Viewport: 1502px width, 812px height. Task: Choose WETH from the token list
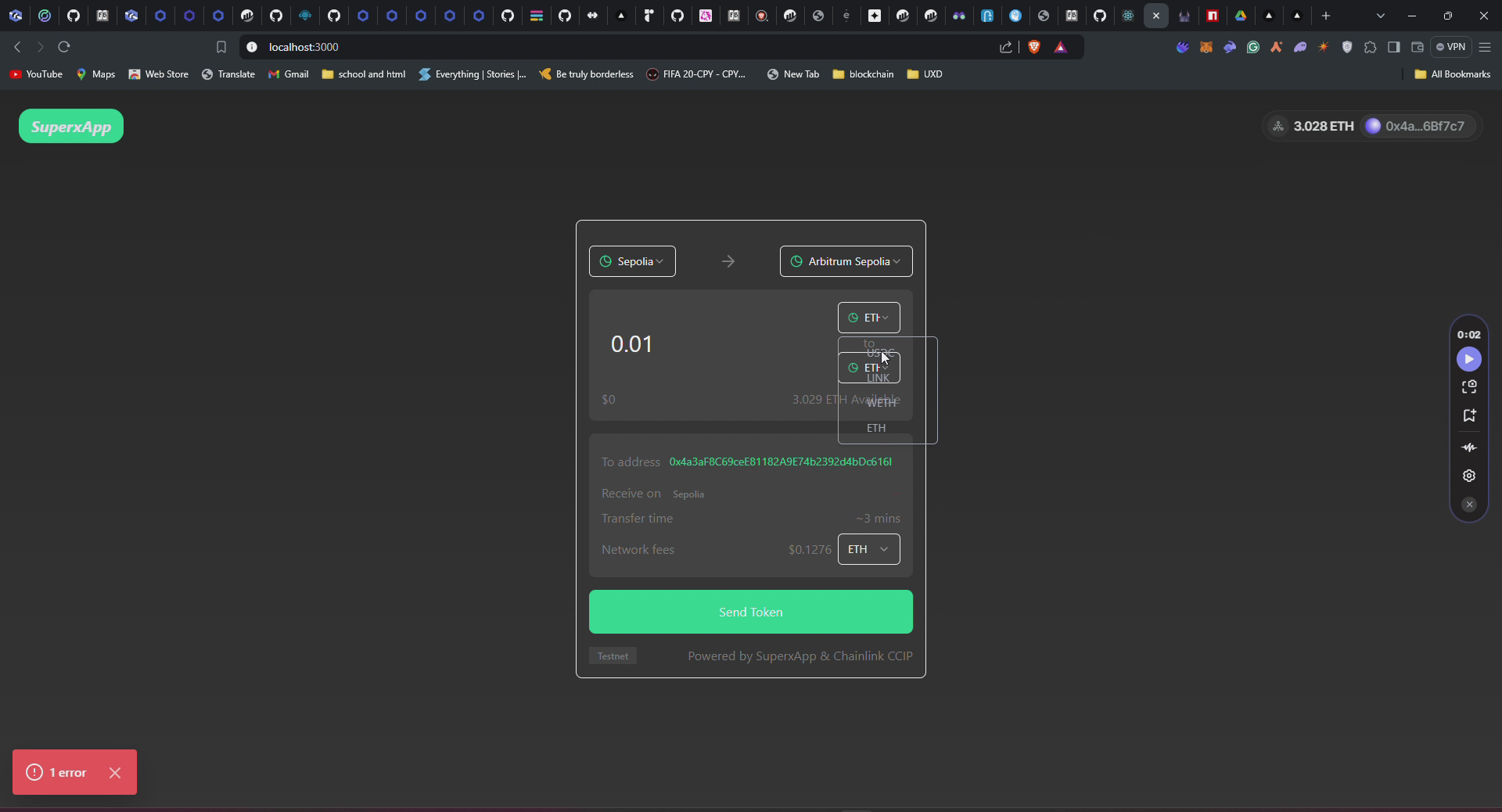coord(881,403)
